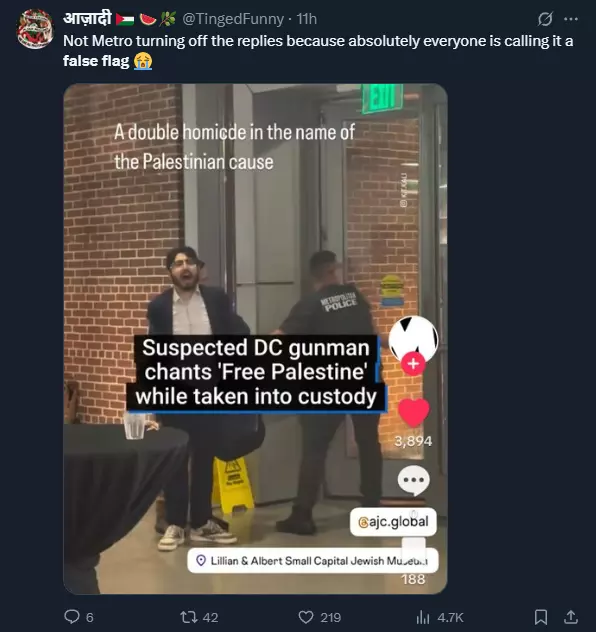The image size is (596, 632).
Task: Open the video comments bubble icon
Action: click(413, 480)
